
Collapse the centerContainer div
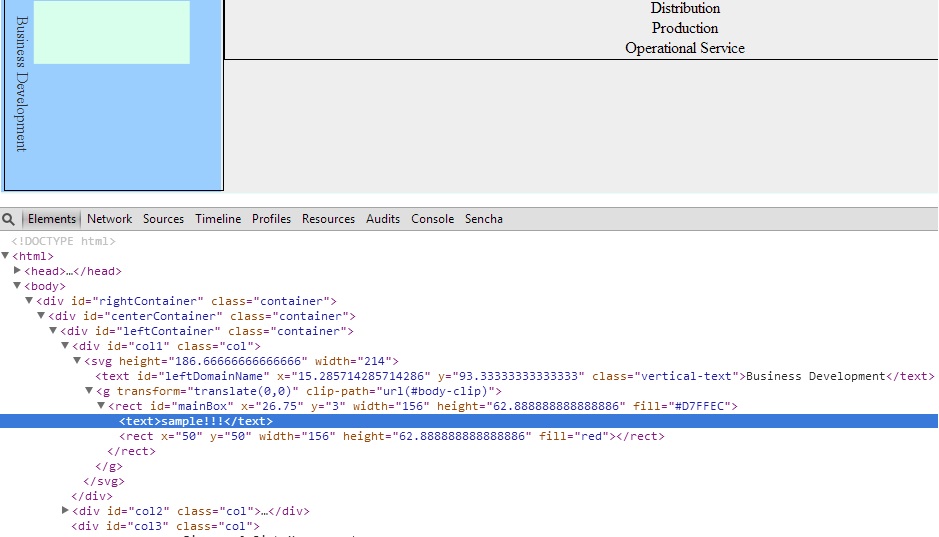pyautogui.click(x=41, y=315)
